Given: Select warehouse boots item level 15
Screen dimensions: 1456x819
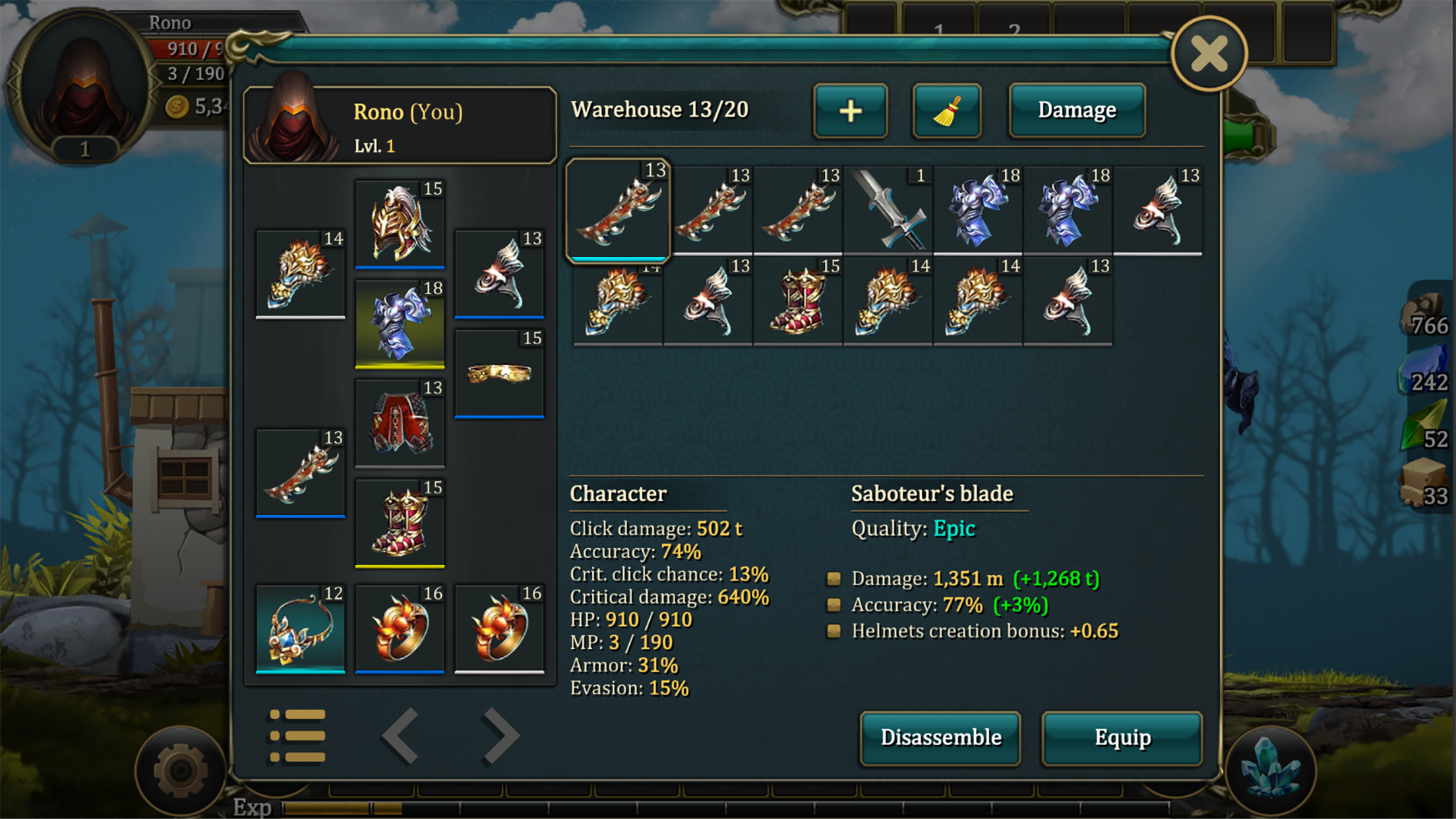Looking at the screenshot, I should (798, 301).
